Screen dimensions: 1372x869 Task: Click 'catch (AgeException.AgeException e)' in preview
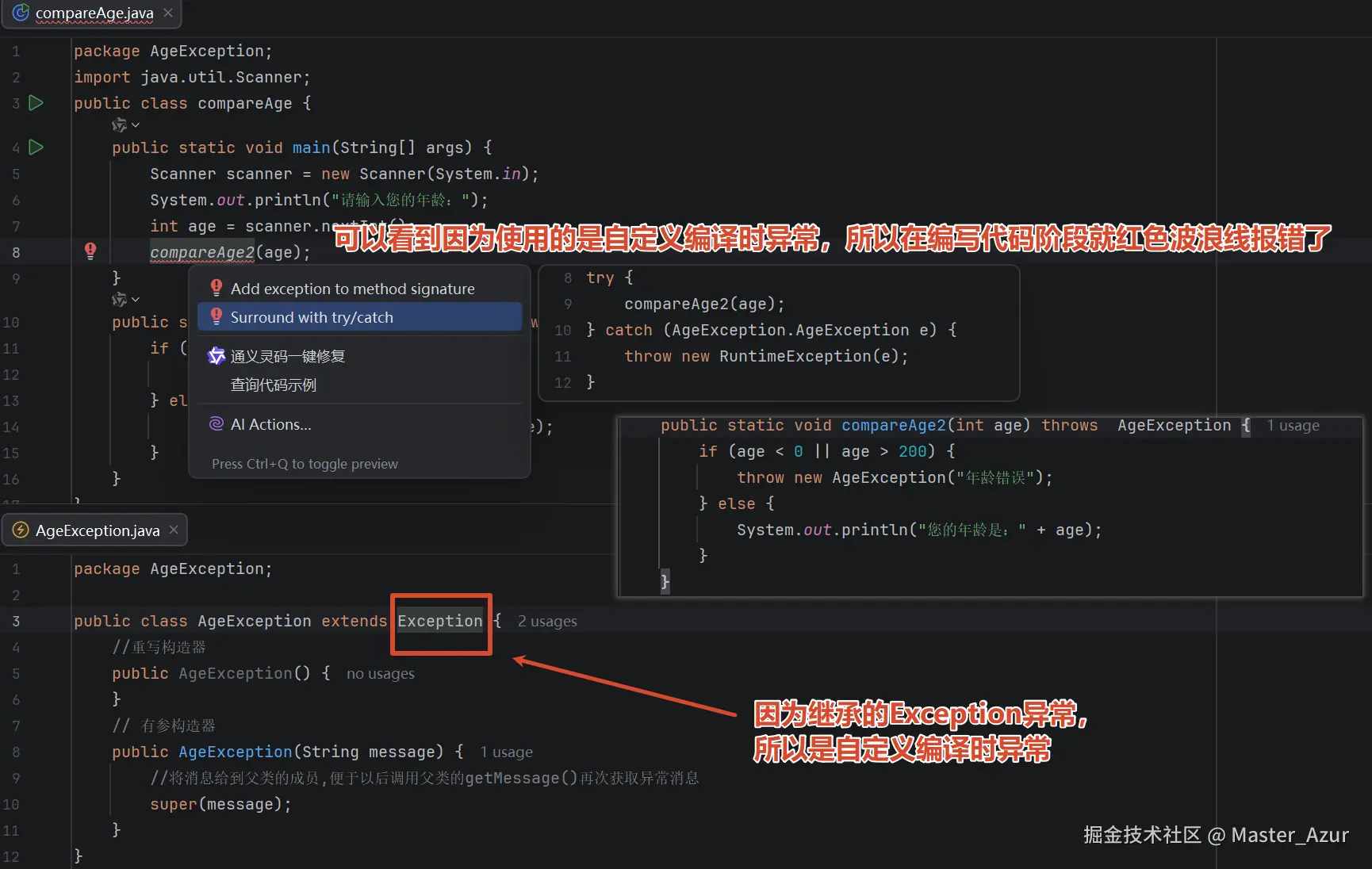pyautogui.click(x=771, y=330)
